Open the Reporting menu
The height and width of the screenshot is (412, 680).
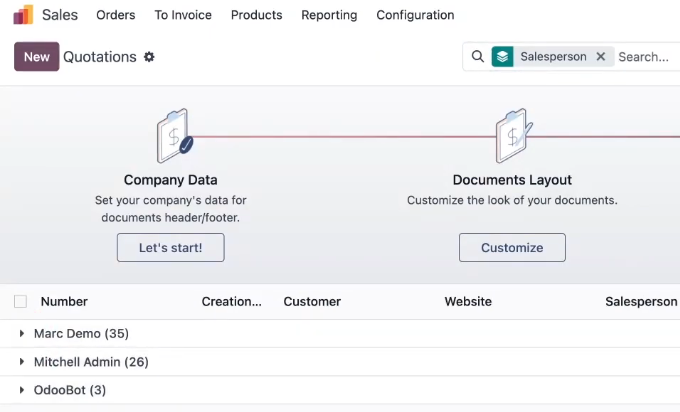329,15
